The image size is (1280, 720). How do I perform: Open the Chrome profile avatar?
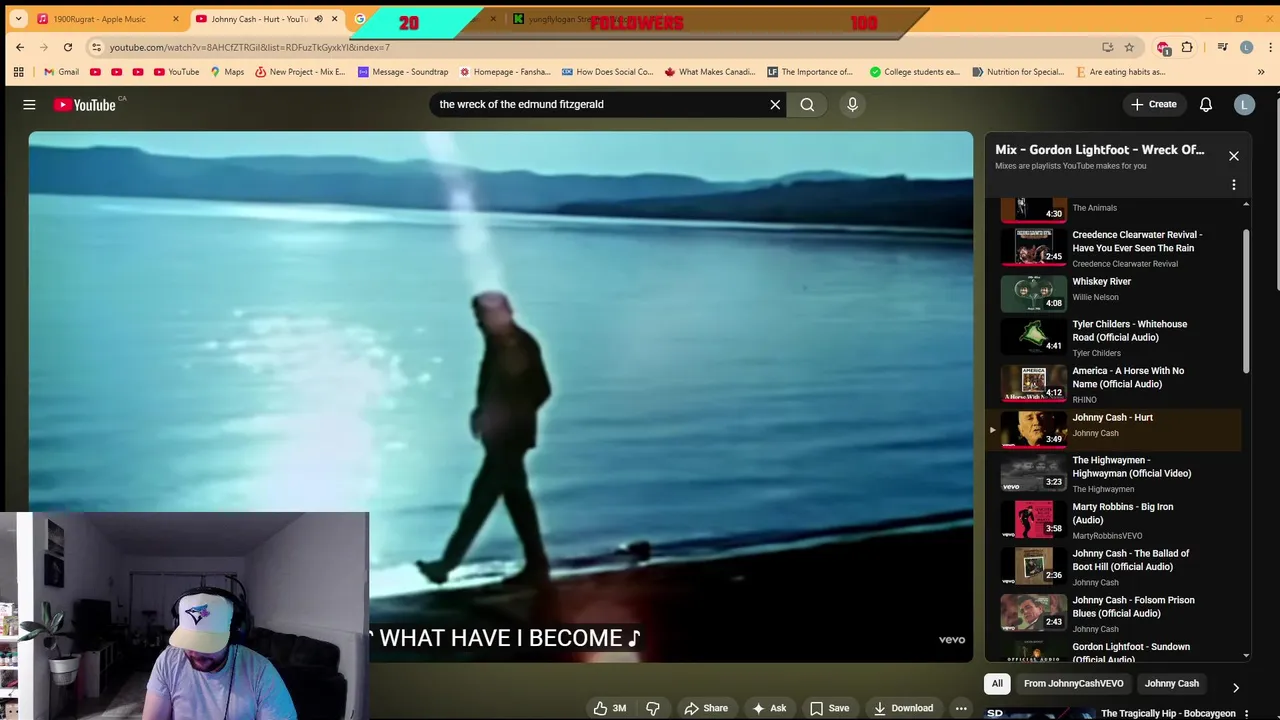[1246, 47]
